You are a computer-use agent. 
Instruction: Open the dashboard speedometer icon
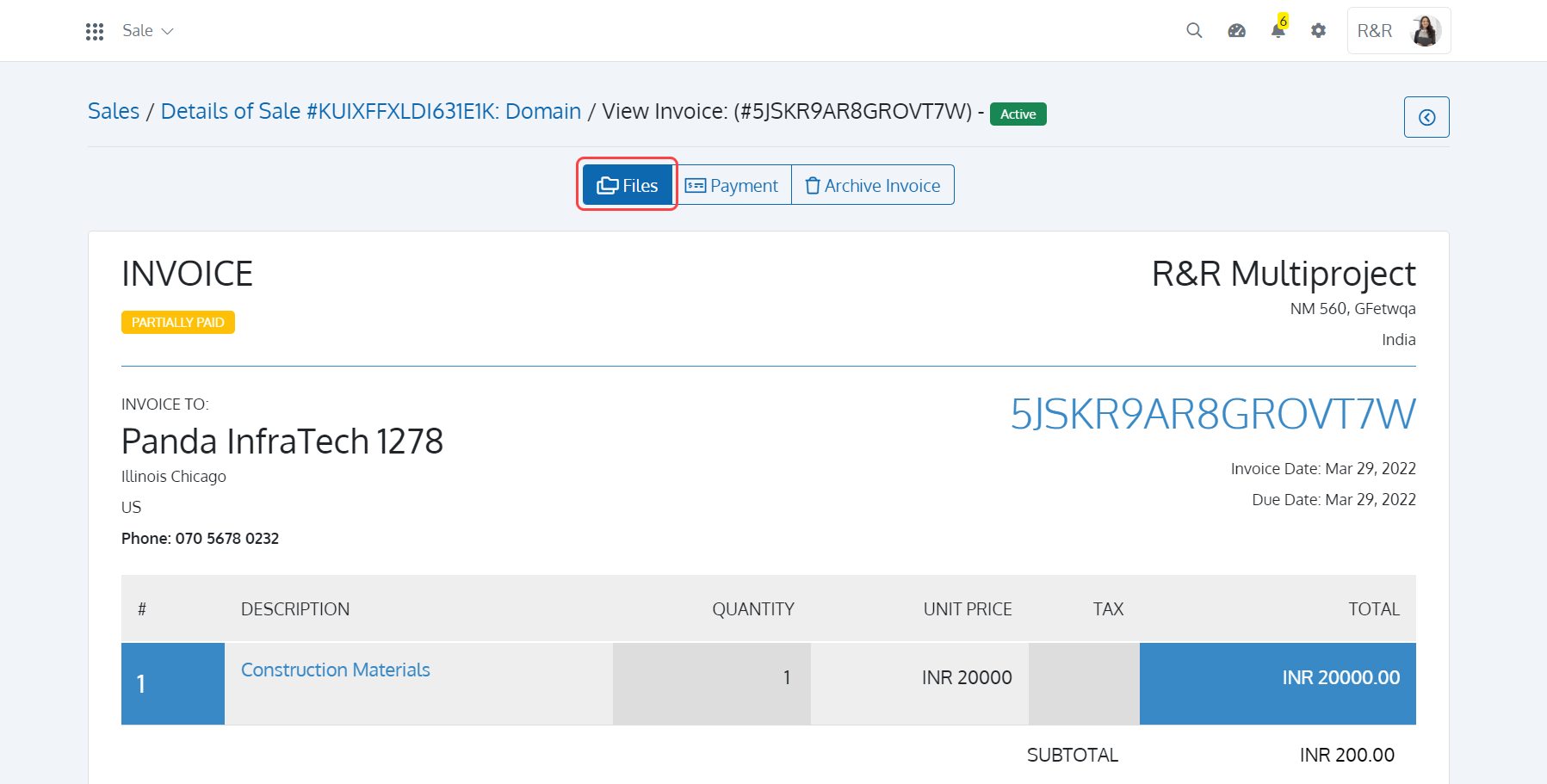[x=1236, y=31]
